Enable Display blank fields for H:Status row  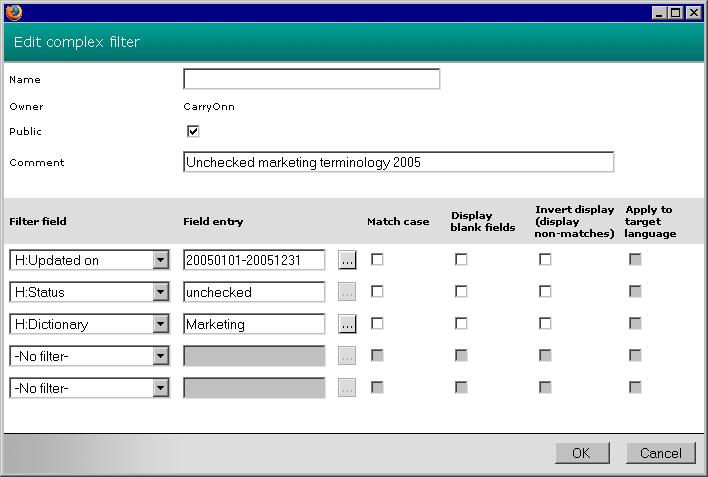(461, 291)
